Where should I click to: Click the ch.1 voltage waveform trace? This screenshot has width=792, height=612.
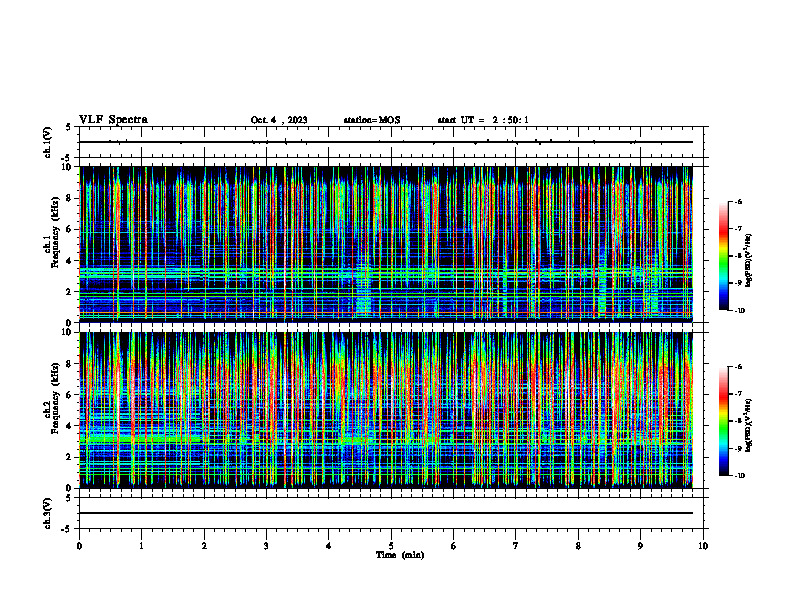click(x=386, y=142)
